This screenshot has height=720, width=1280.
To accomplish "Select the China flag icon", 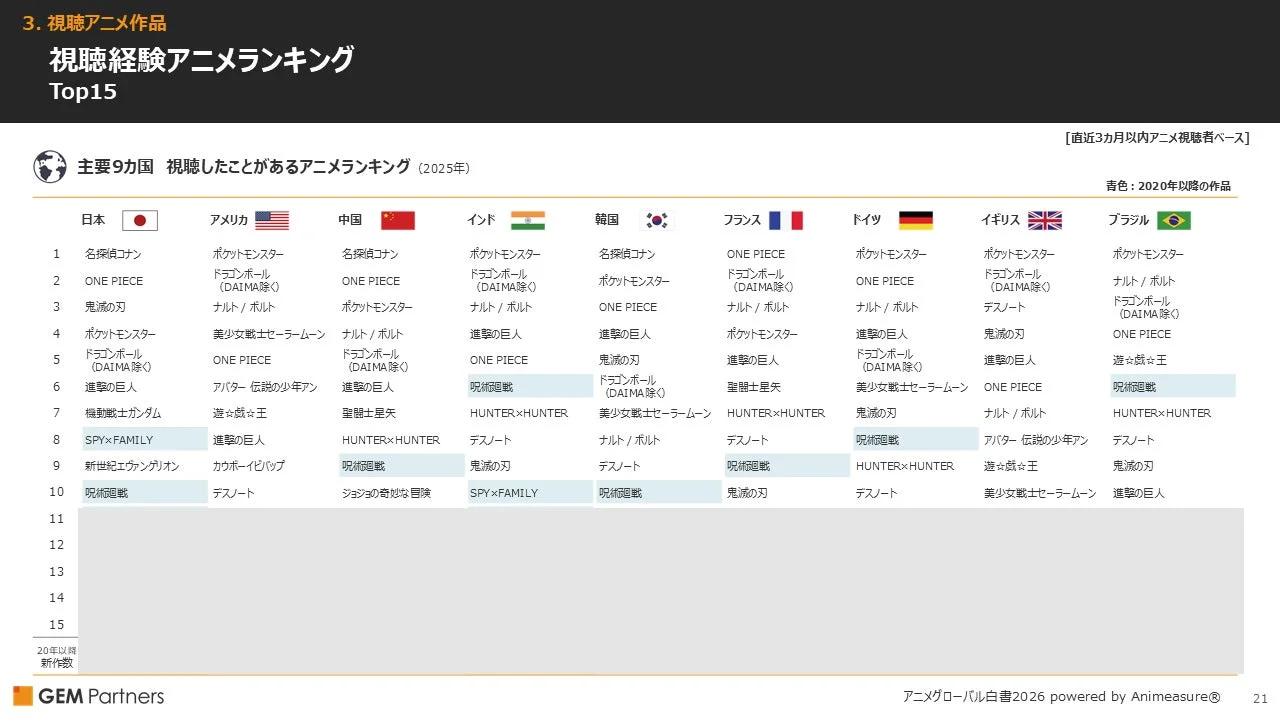I will [398, 220].
